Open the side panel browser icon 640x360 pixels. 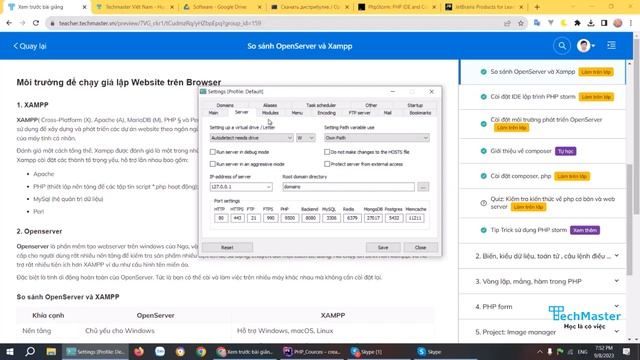[604, 23]
